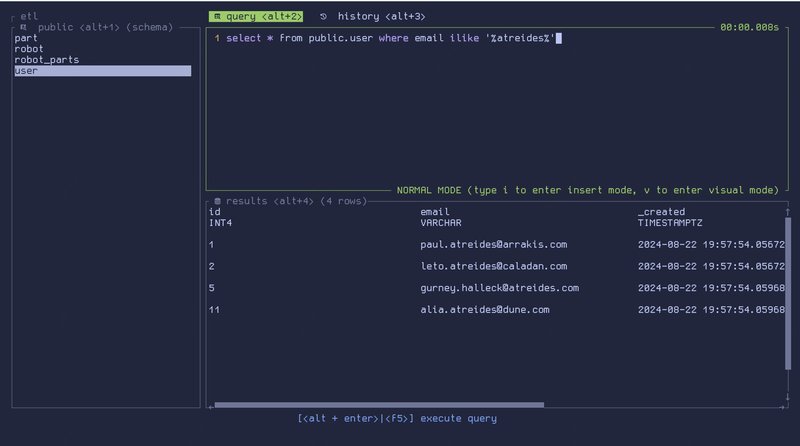Click the email column header

coord(436,212)
